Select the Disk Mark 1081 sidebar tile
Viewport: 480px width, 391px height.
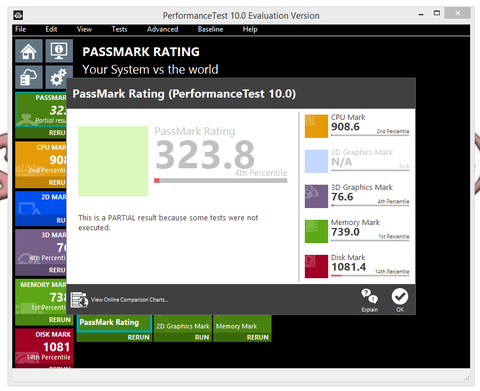click(44, 347)
